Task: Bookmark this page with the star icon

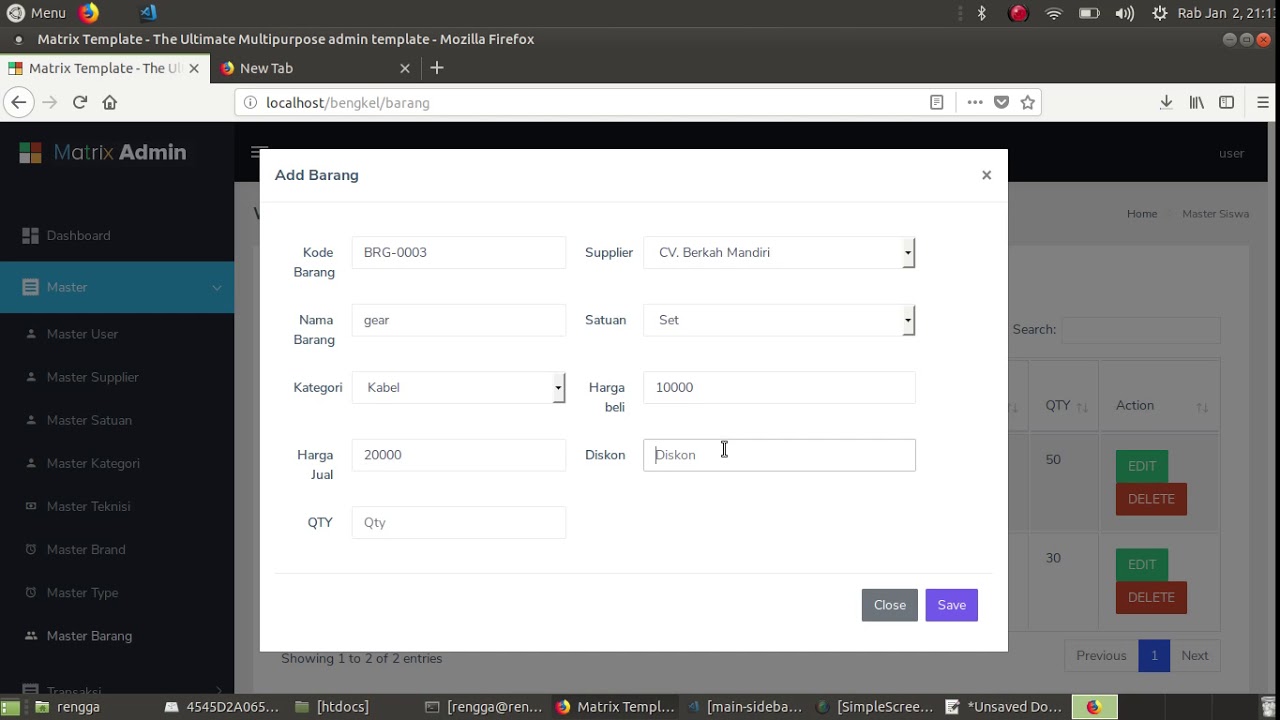Action: point(1027,102)
